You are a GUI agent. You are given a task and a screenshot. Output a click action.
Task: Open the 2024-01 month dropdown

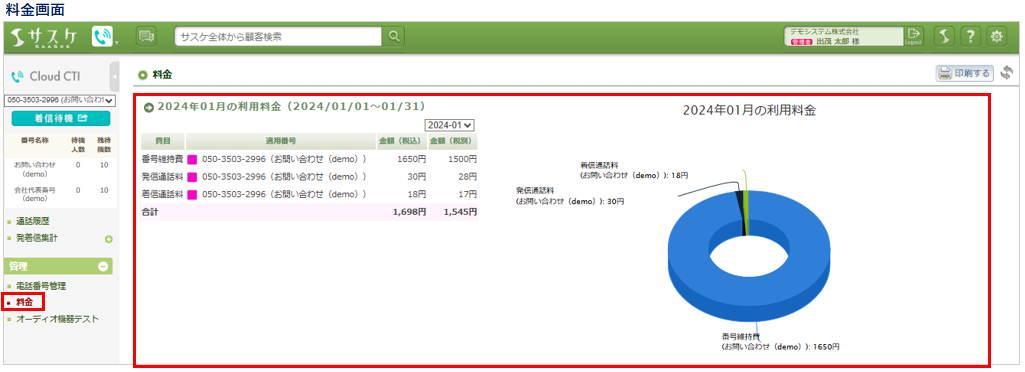pyautogui.click(x=450, y=125)
